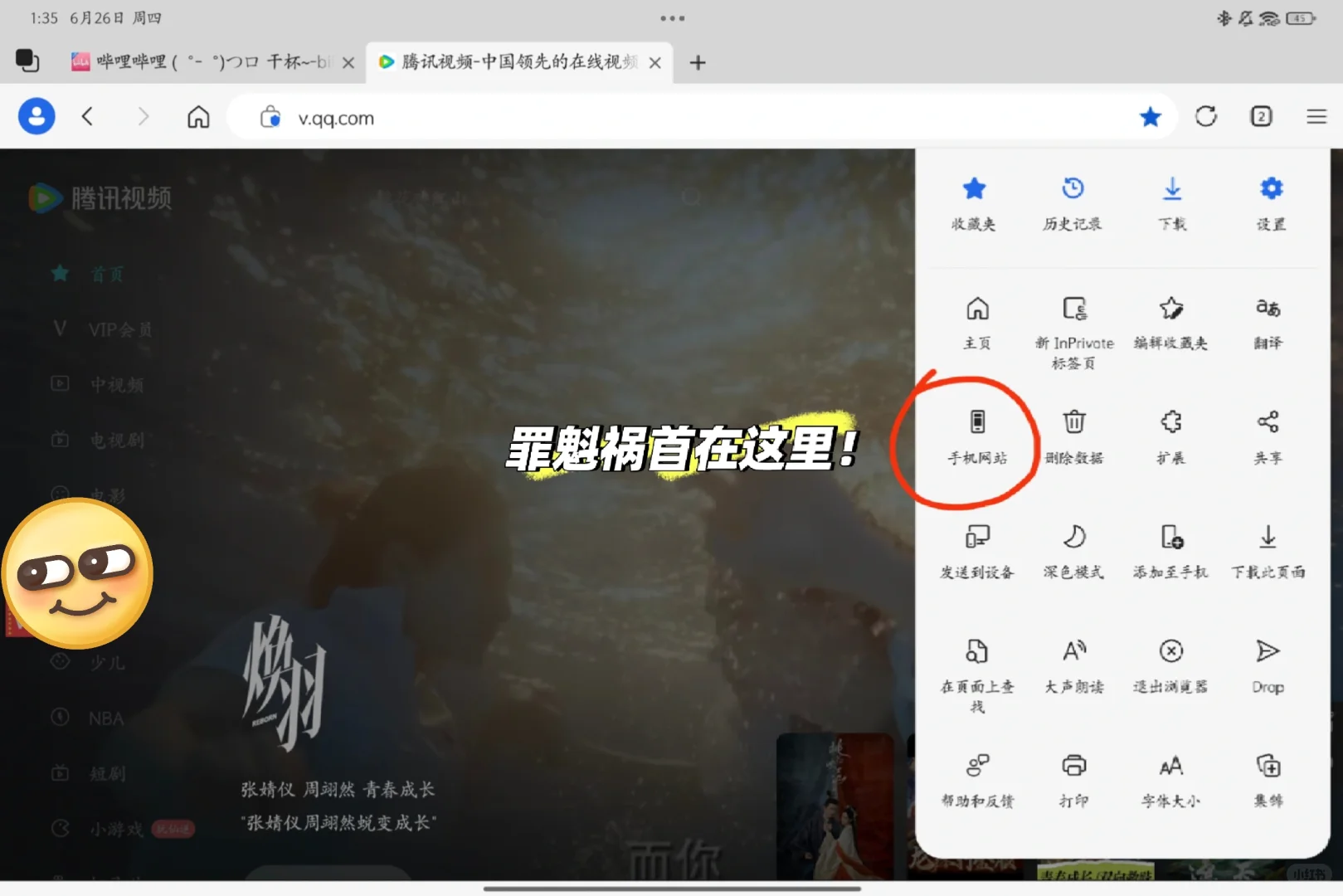Open the user profile avatar

[x=36, y=117]
